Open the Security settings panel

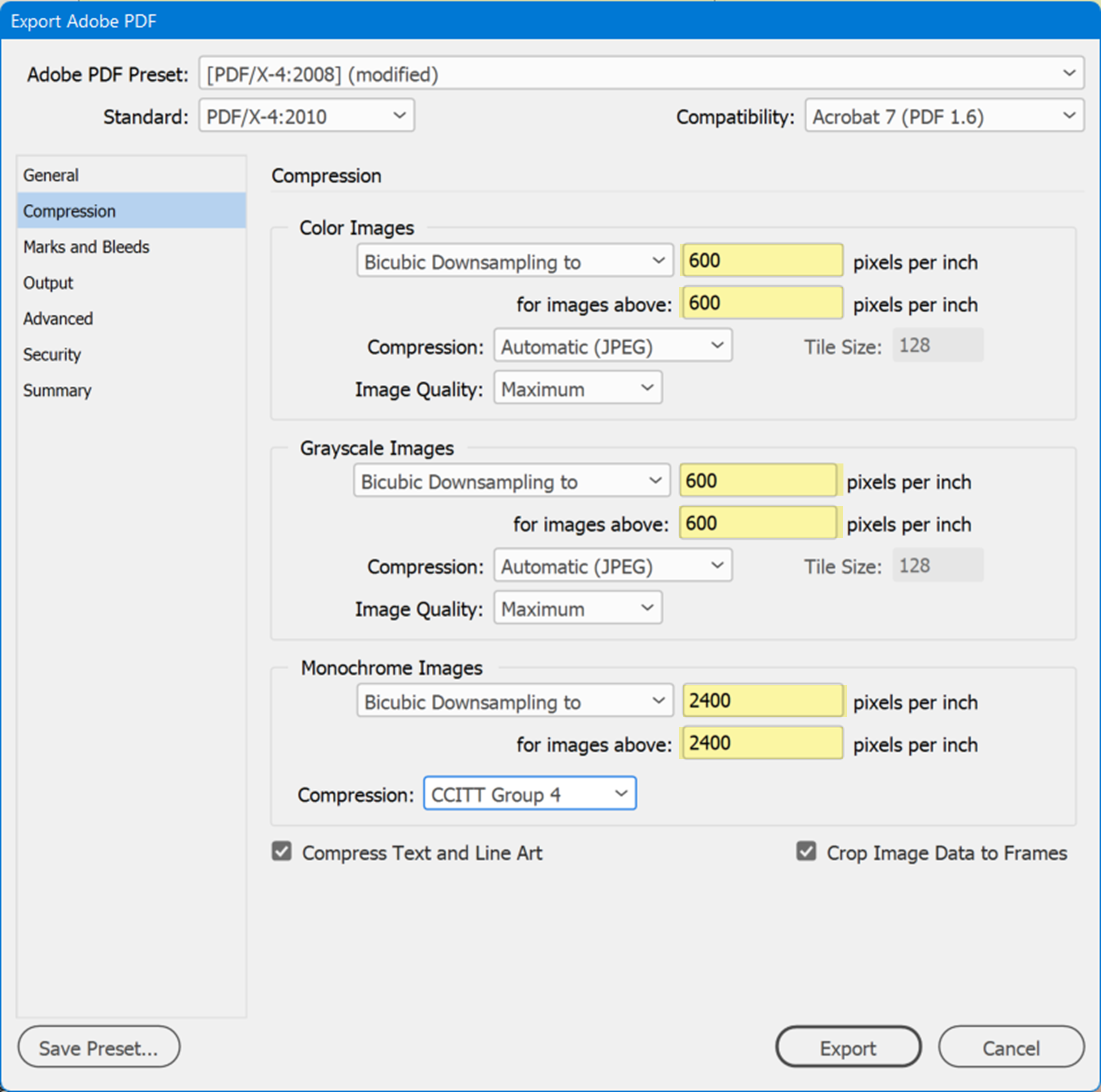click(52, 354)
